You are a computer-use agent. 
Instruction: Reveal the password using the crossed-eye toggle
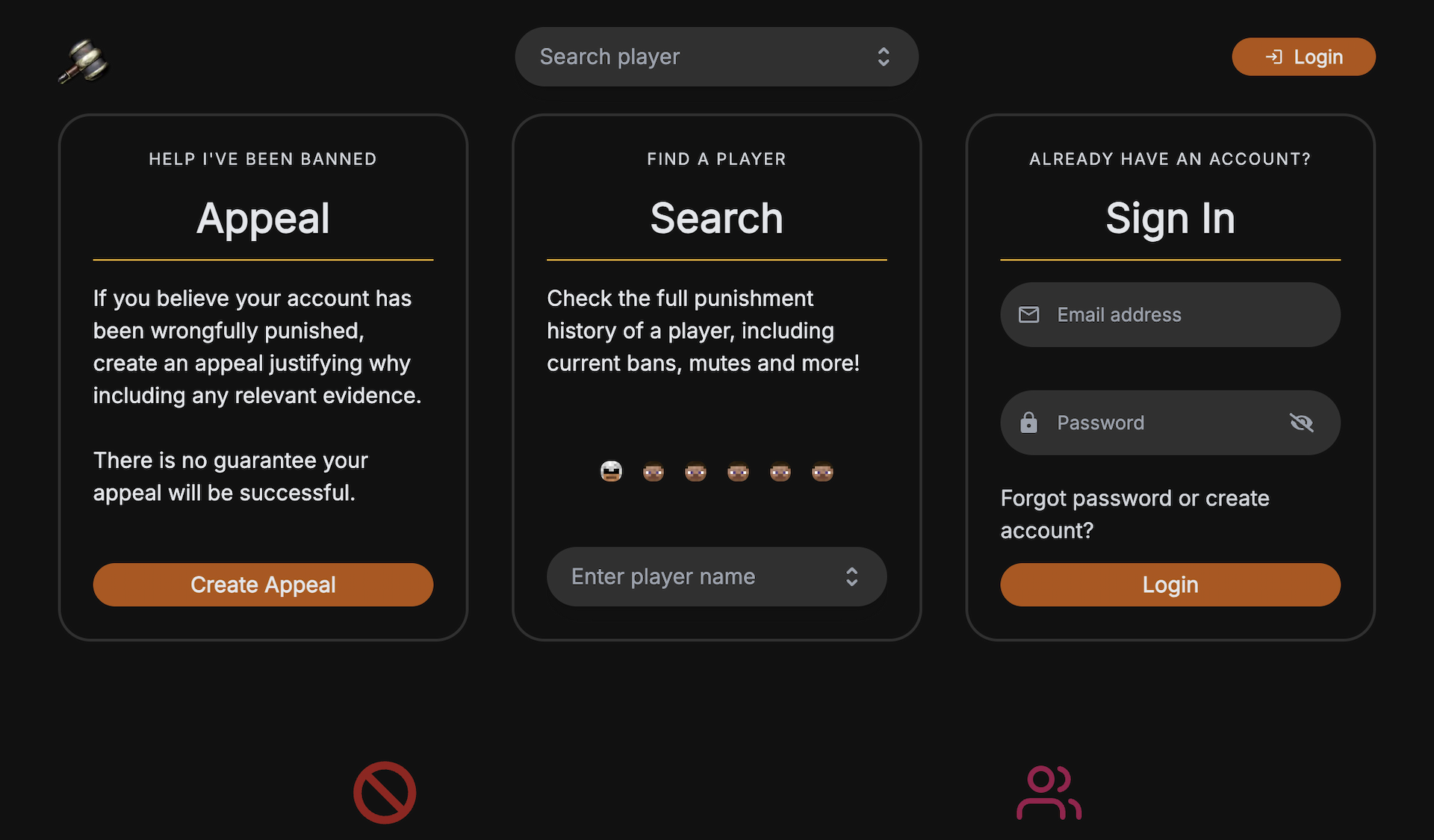(x=1303, y=422)
